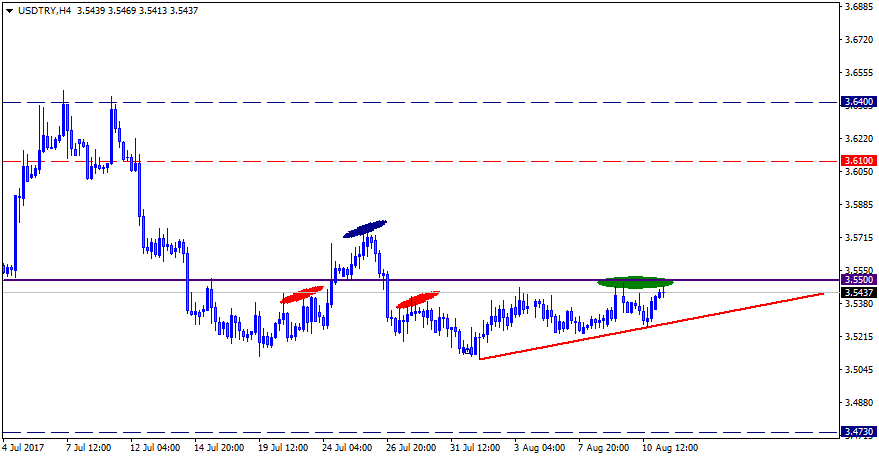This screenshot has height=459, width=879.
Task: Click the 4 Jul 2017 date label
Action: (25, 448)
